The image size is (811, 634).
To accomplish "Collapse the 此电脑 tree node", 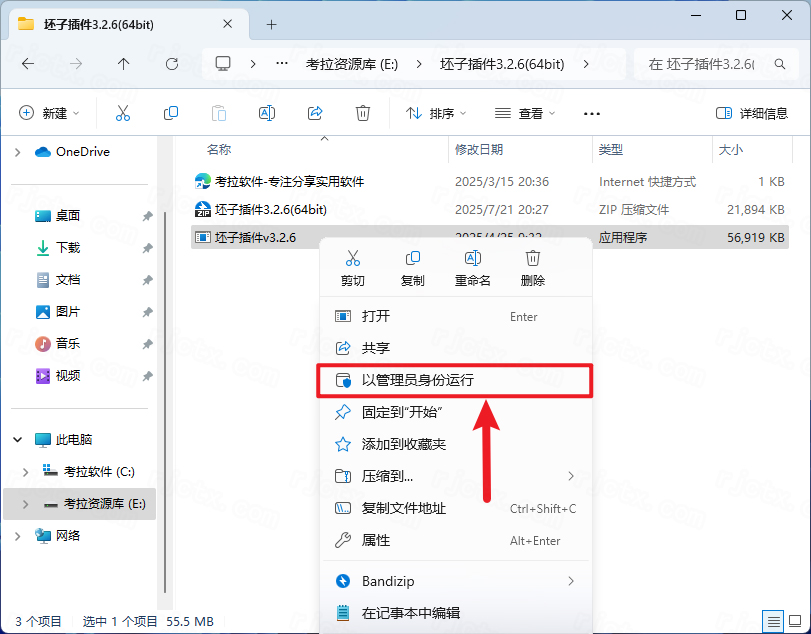I will (x=18, y=440).
